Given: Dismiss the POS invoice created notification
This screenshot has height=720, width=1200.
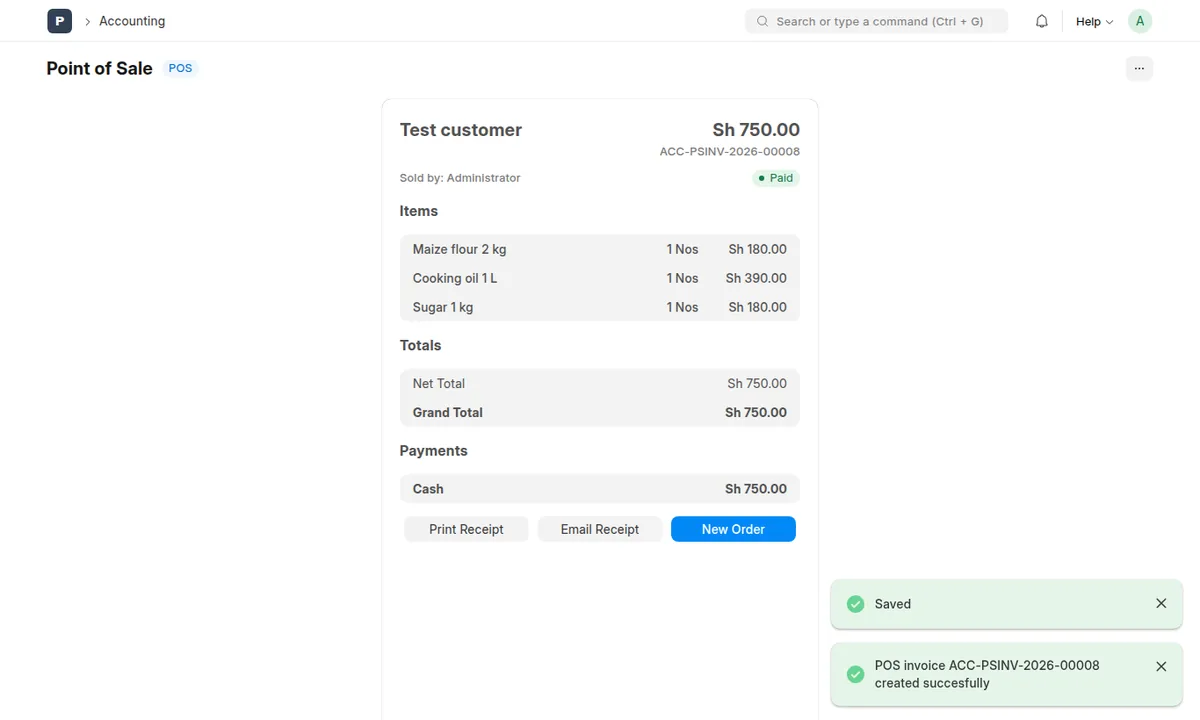Looking at the screenshot, I should [x=1161, y=666].
